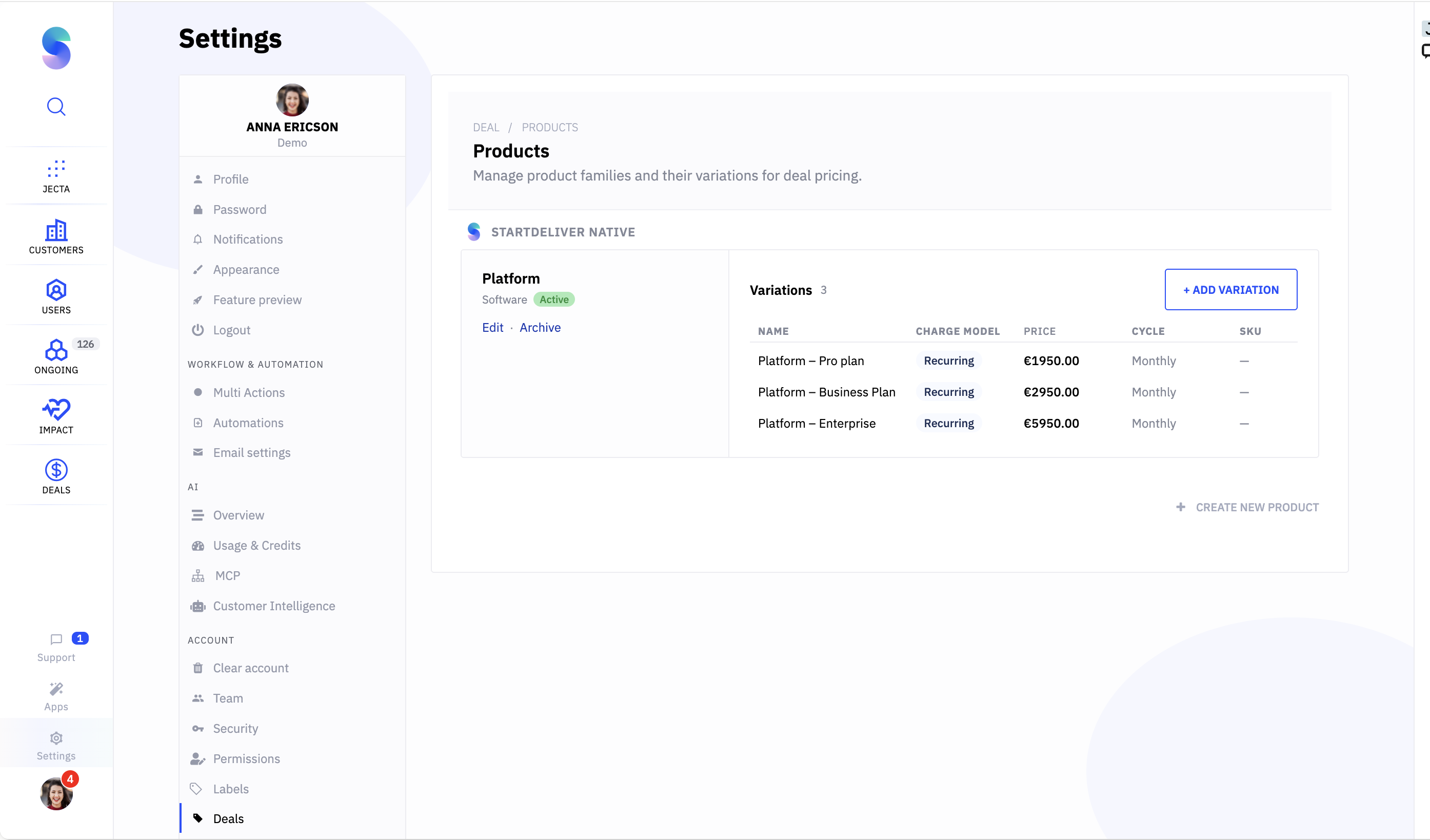The width and height of the screenshot is (1430, 840).
Task: Click Archive link for Platform product
Action: [x=540, y=327]
